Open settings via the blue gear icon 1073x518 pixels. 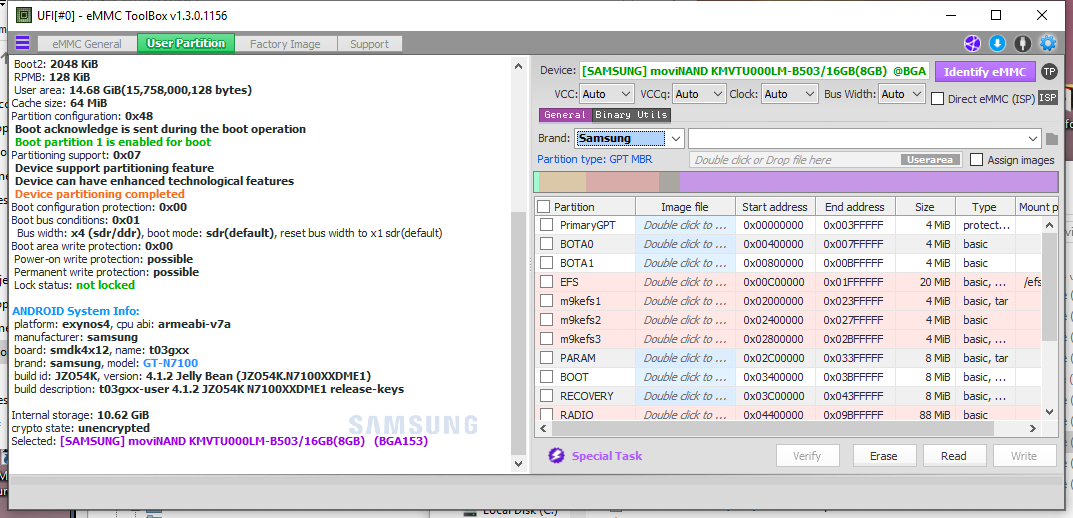(x=1048, y=44)
